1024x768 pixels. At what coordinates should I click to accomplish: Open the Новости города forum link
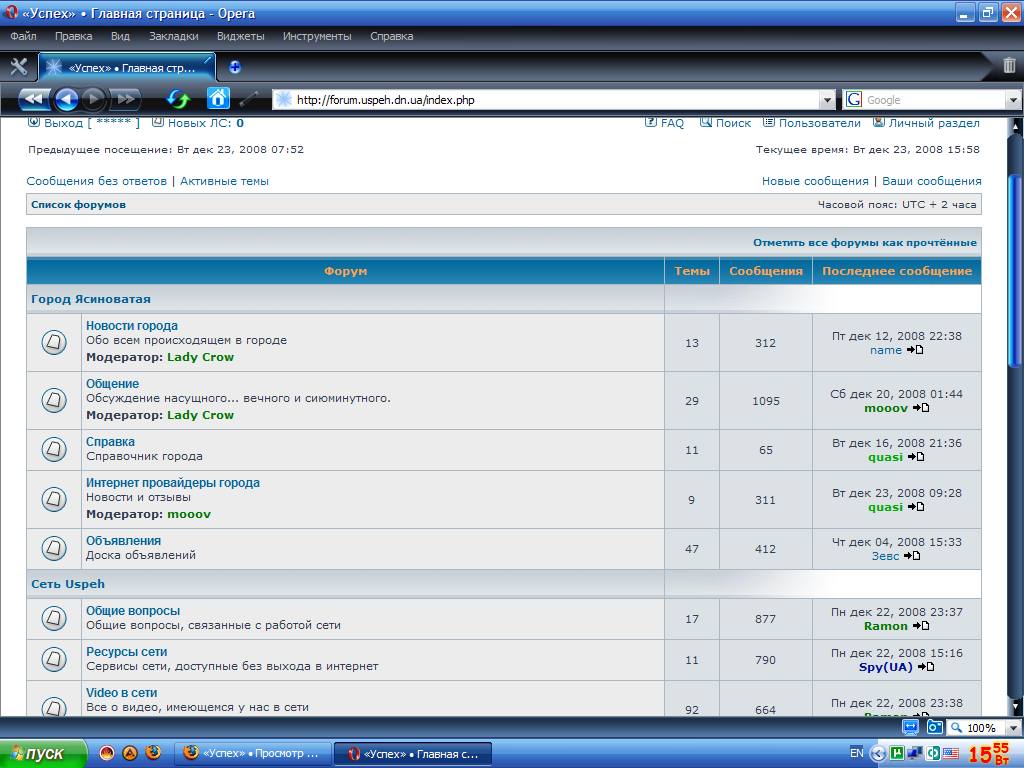(132, 325)
